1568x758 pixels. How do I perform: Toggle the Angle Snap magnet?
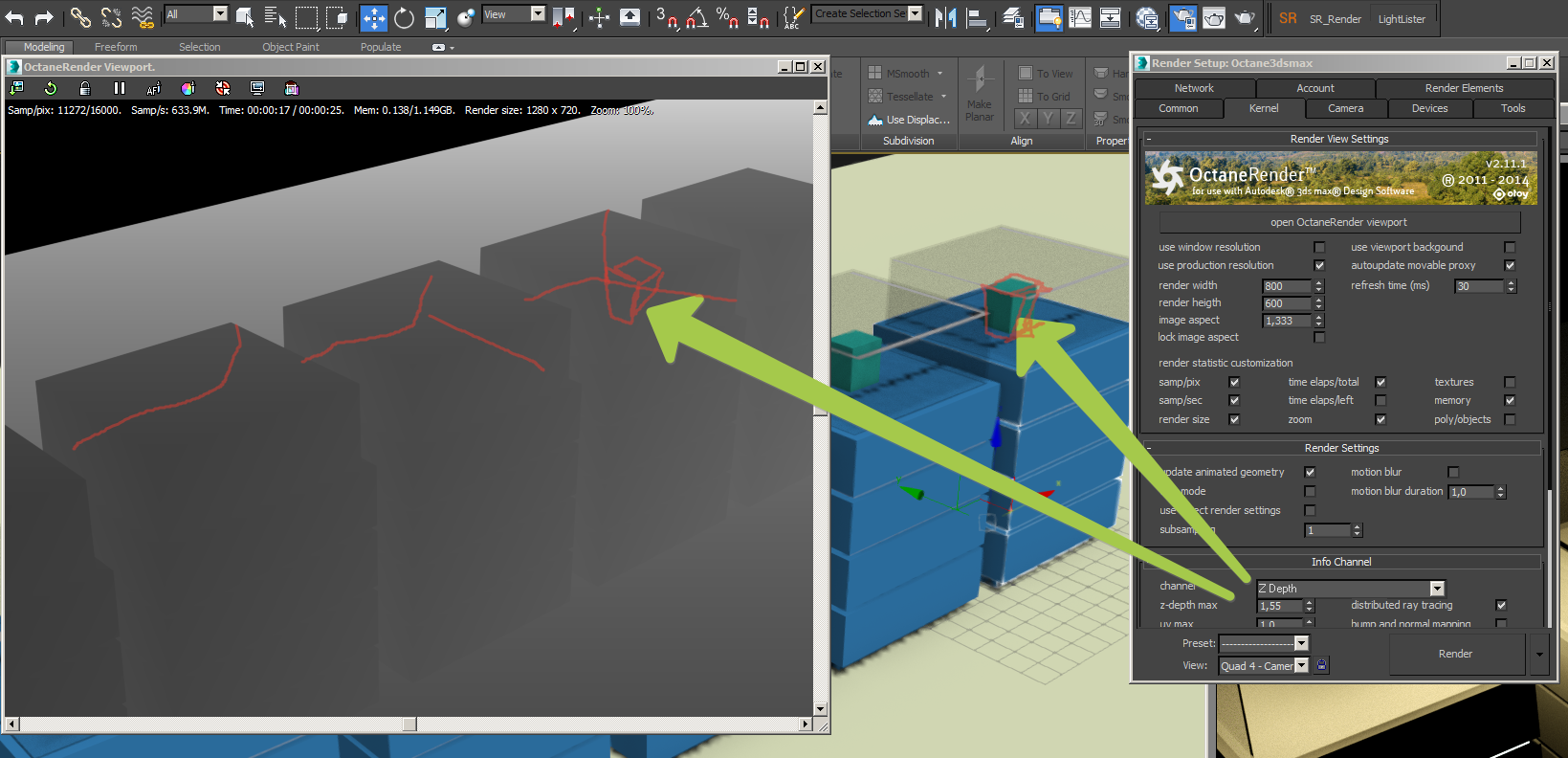(697, 17)
